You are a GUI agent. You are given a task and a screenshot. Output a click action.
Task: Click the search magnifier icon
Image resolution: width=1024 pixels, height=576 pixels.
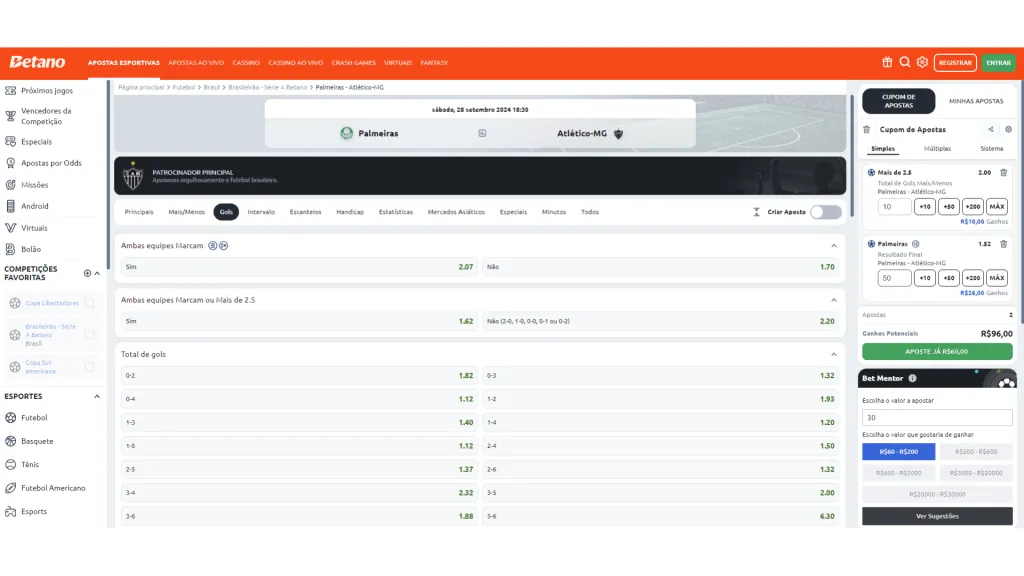(905, 62)
